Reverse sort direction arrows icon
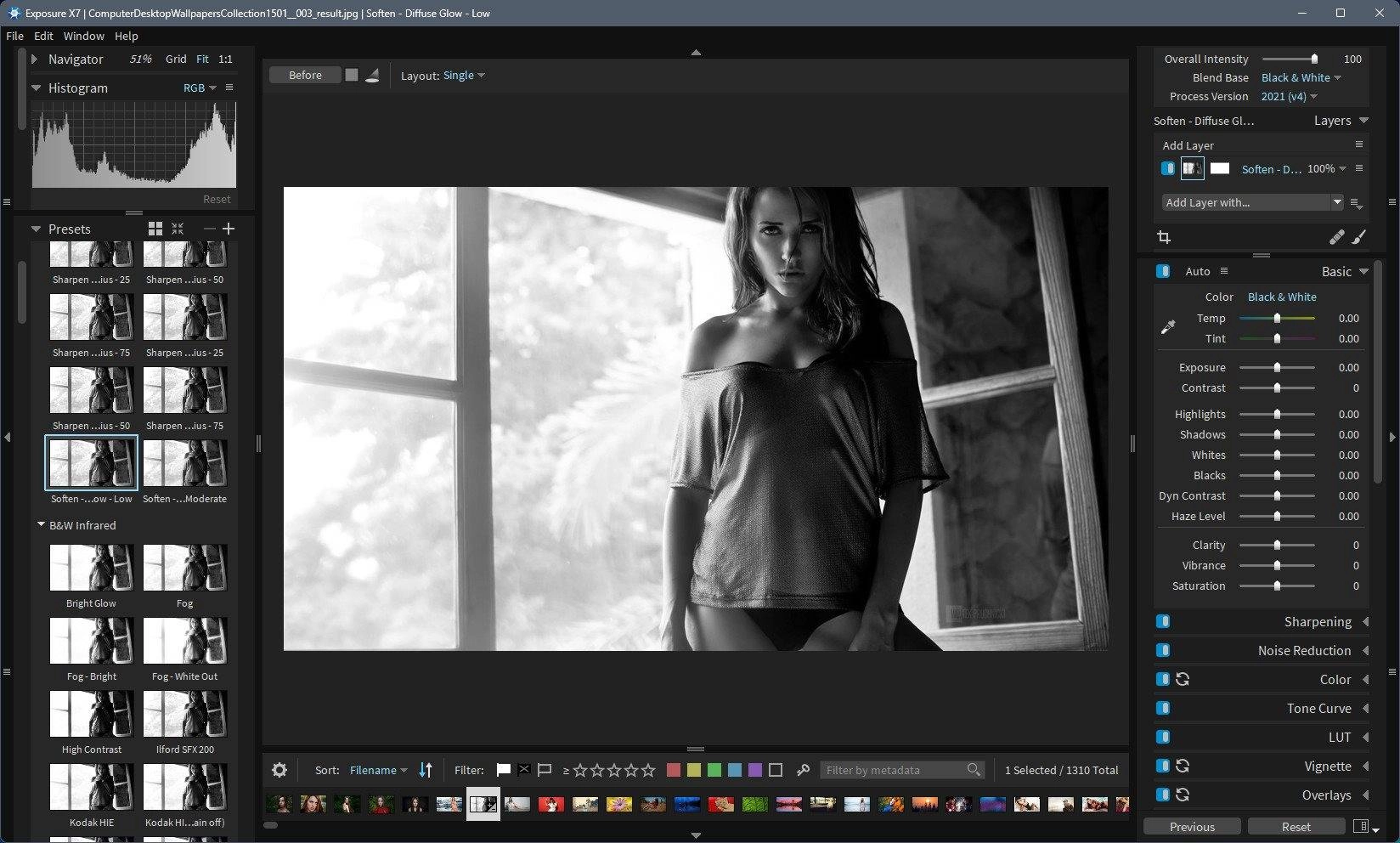The width and height of the screenshot is (1400, 843). pos(426,770)
